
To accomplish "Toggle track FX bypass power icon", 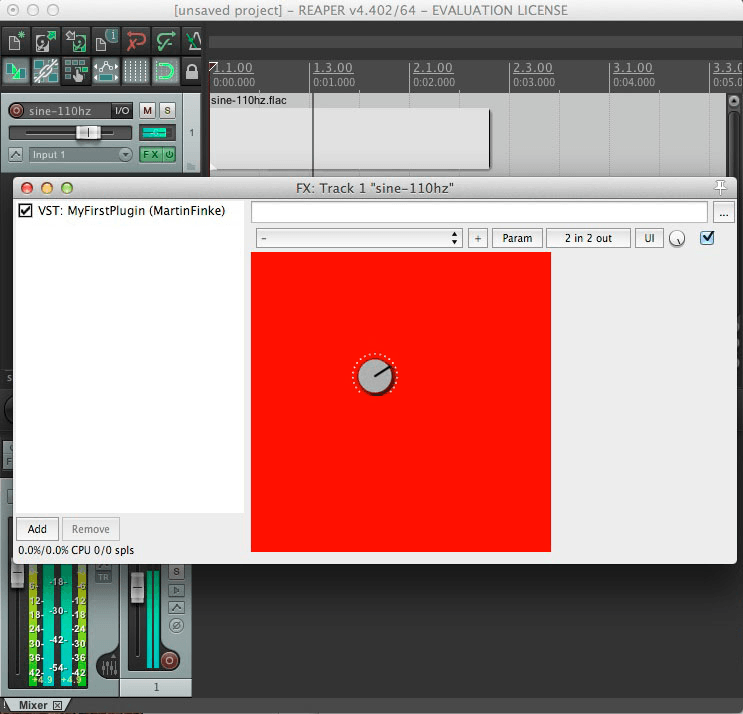I will (169, 154).
